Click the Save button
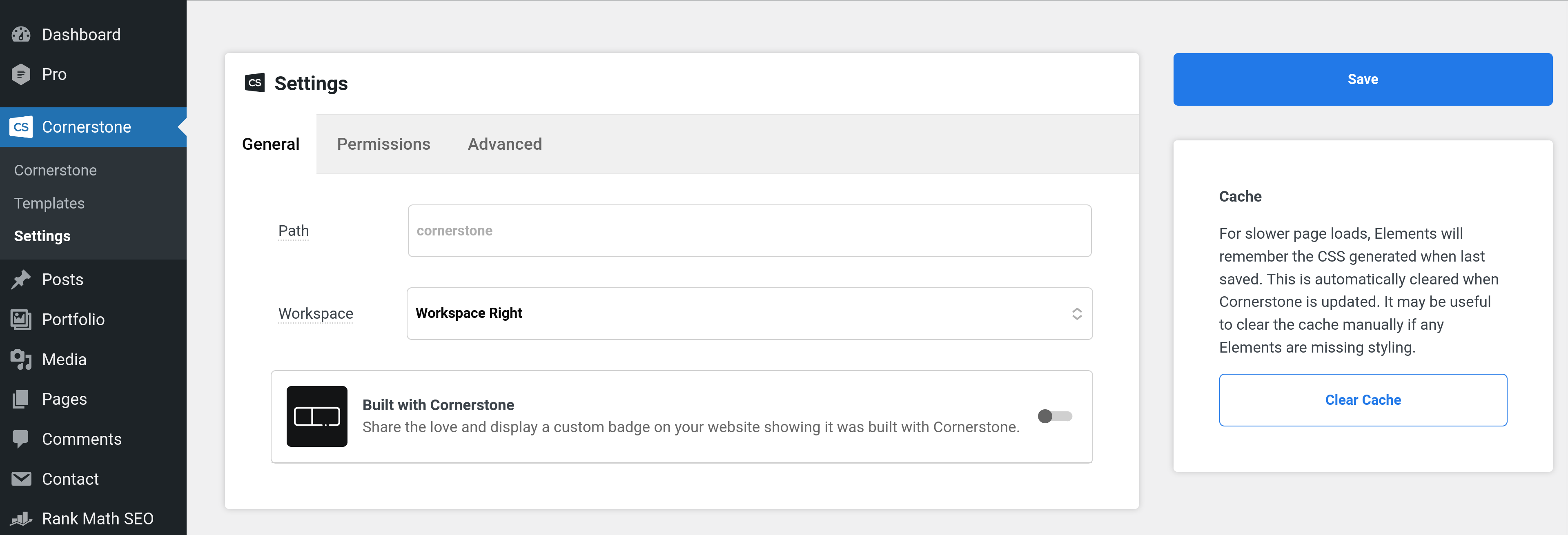Image resolution: width=1568 pixels, height=535 pixels. [1363, 78]
